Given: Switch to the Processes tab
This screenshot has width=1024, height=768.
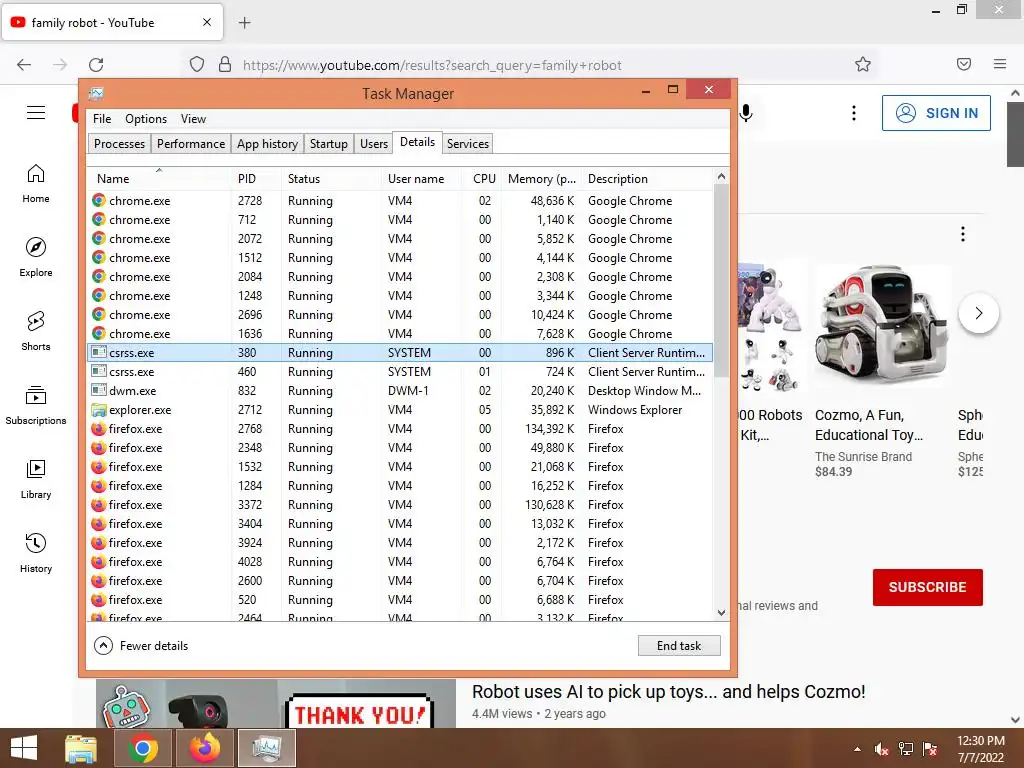Looking at the screenshot, I should [x=120, y=144].
